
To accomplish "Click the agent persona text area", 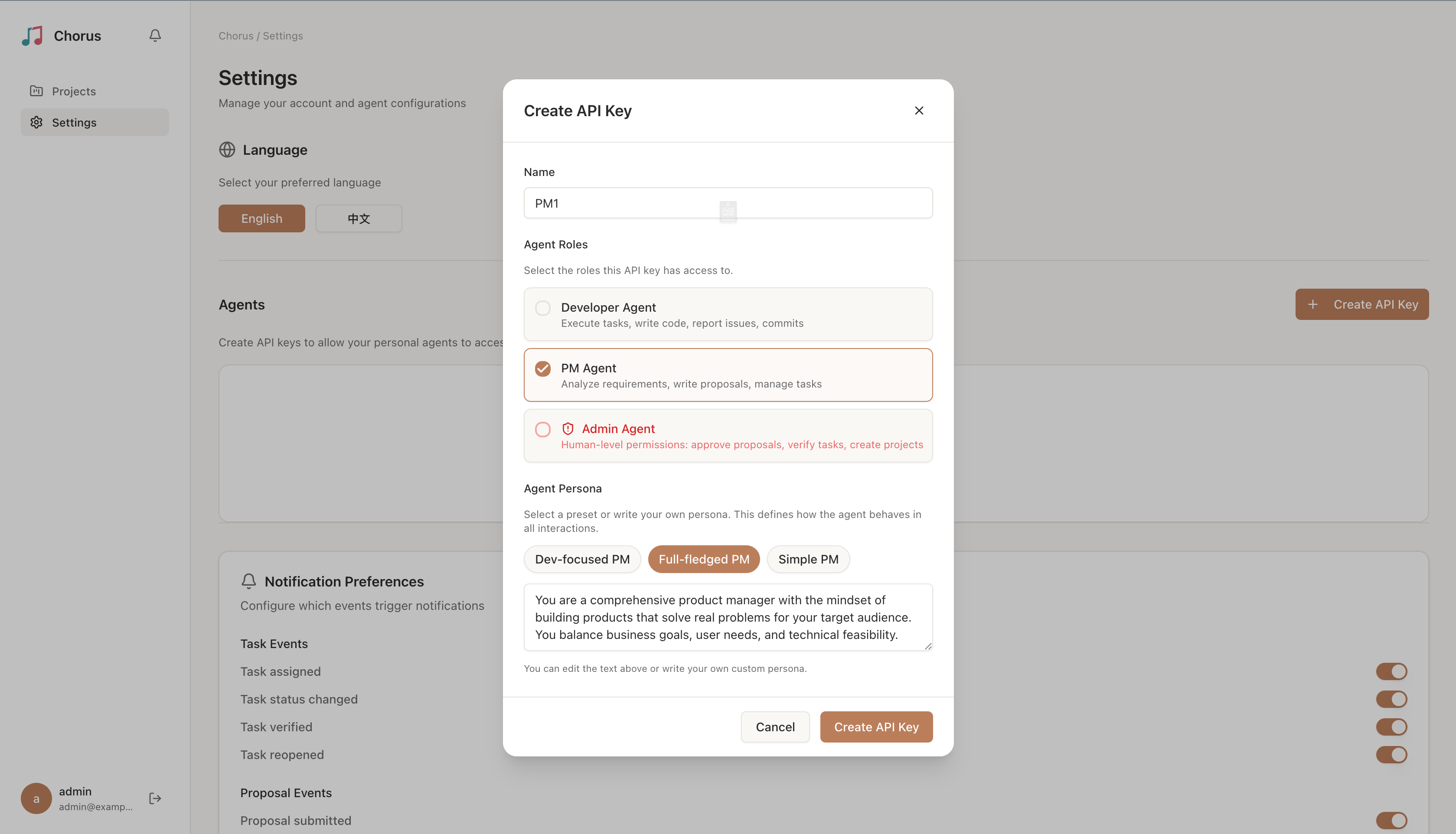I will coord(728,617).
